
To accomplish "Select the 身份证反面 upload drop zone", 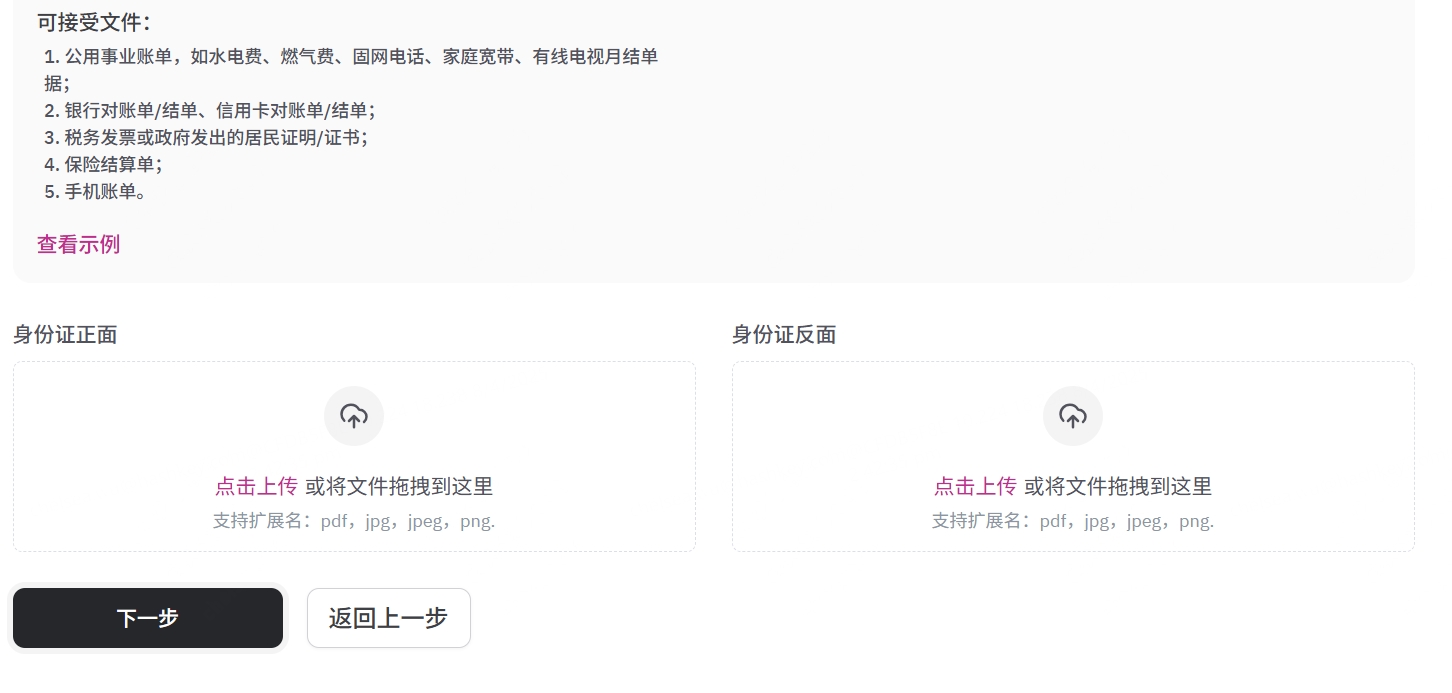I will click(x=1073, y=456).
